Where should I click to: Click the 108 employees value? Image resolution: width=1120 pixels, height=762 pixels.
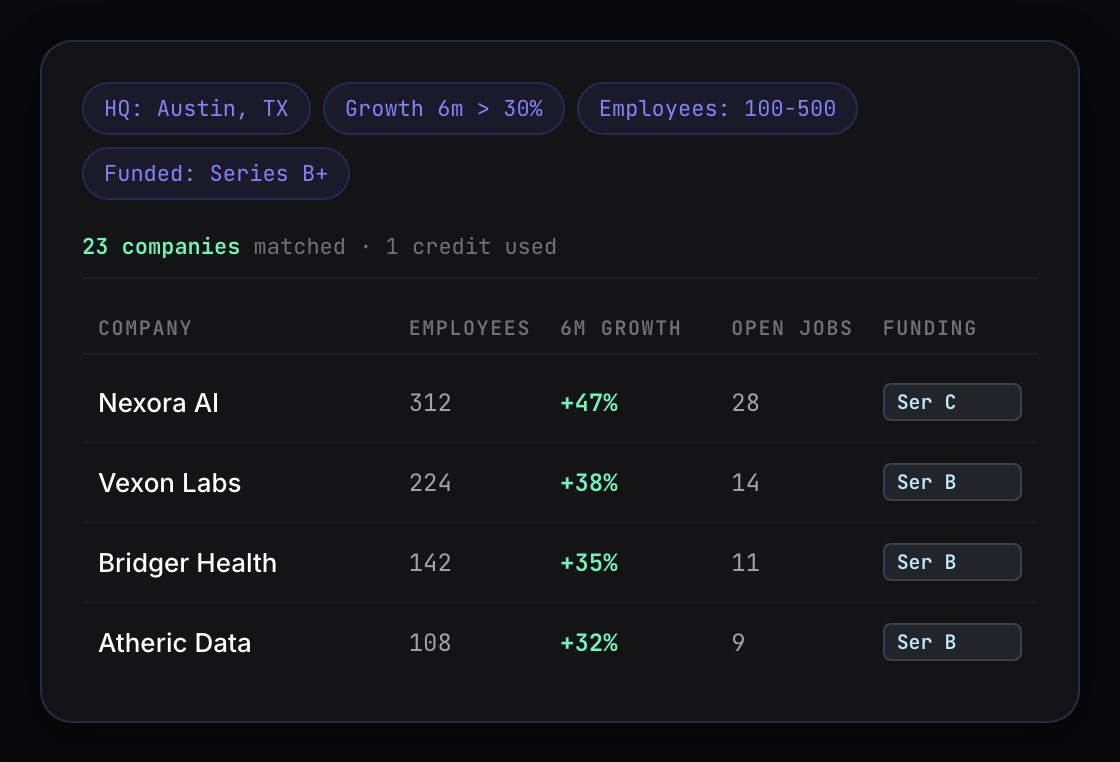tap(430, 643)
